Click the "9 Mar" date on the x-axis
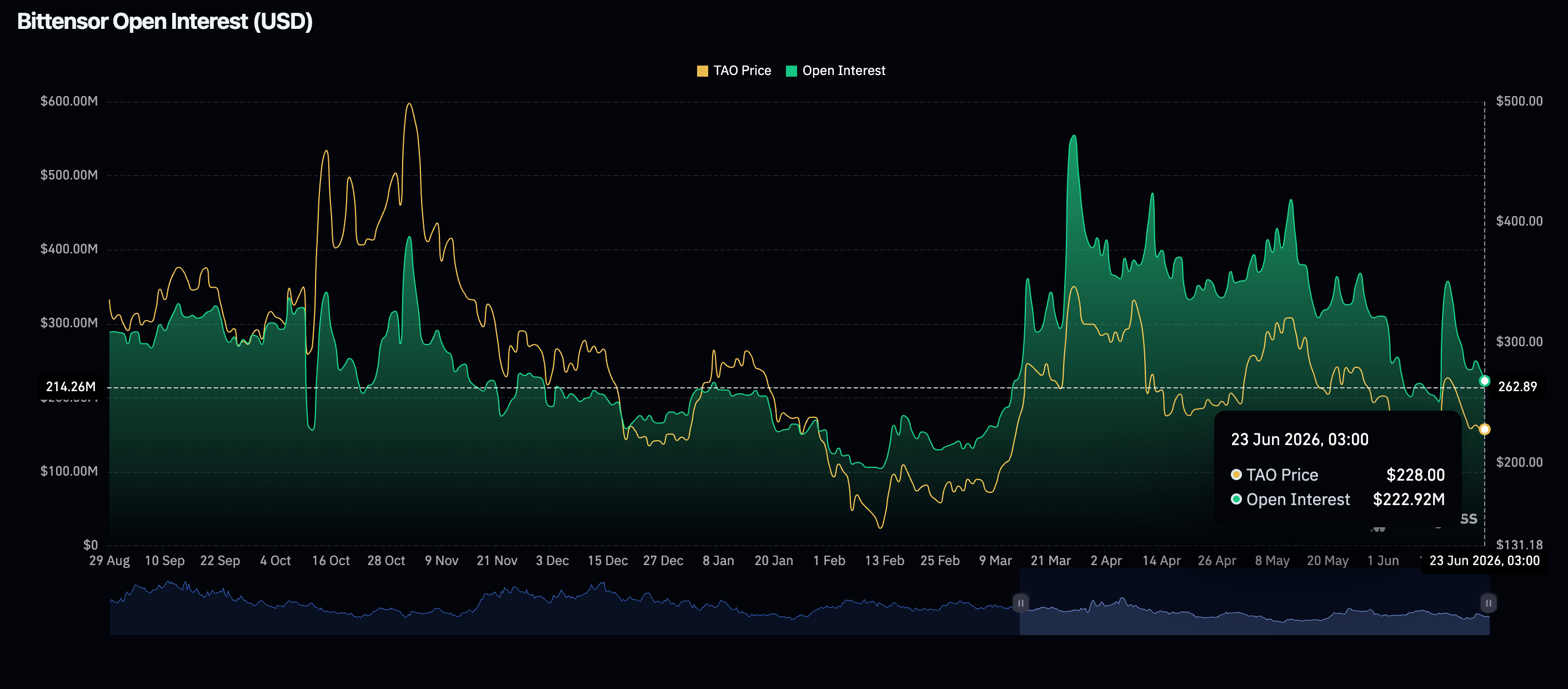 pyautogui.click(x=995, y=561)
